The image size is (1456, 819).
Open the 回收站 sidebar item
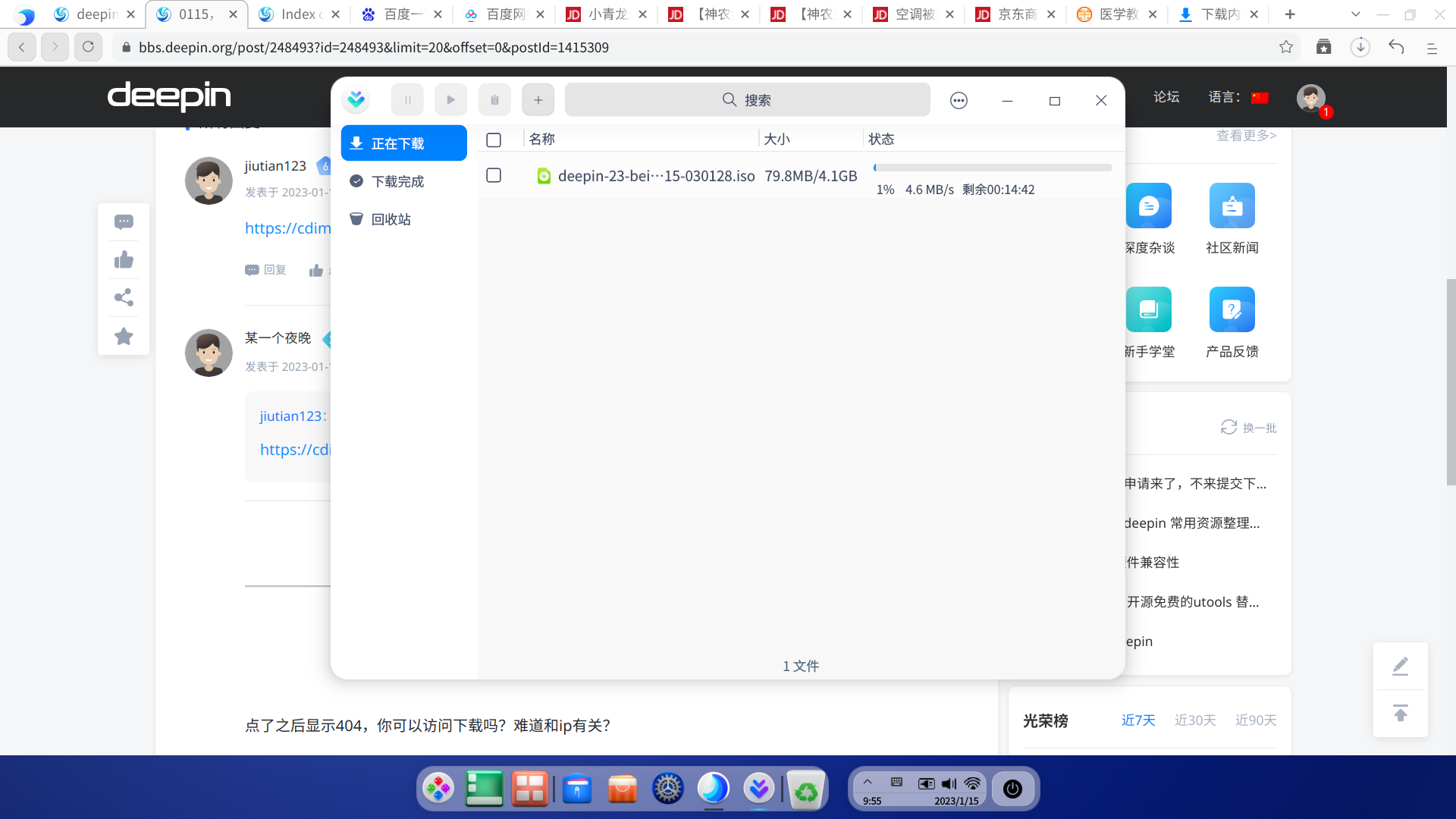click(391, 219)
